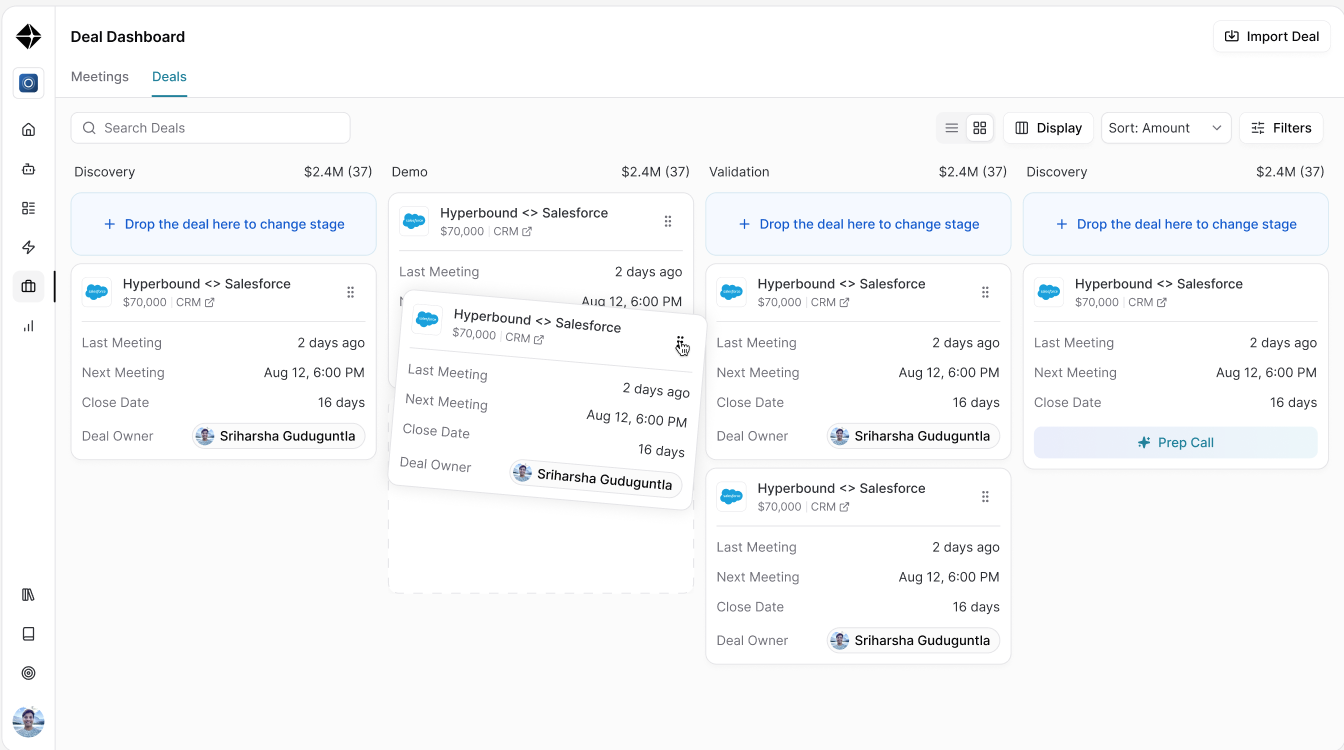Click drop zone in the Discovery column beside Demo

click(x=224, y=224)
